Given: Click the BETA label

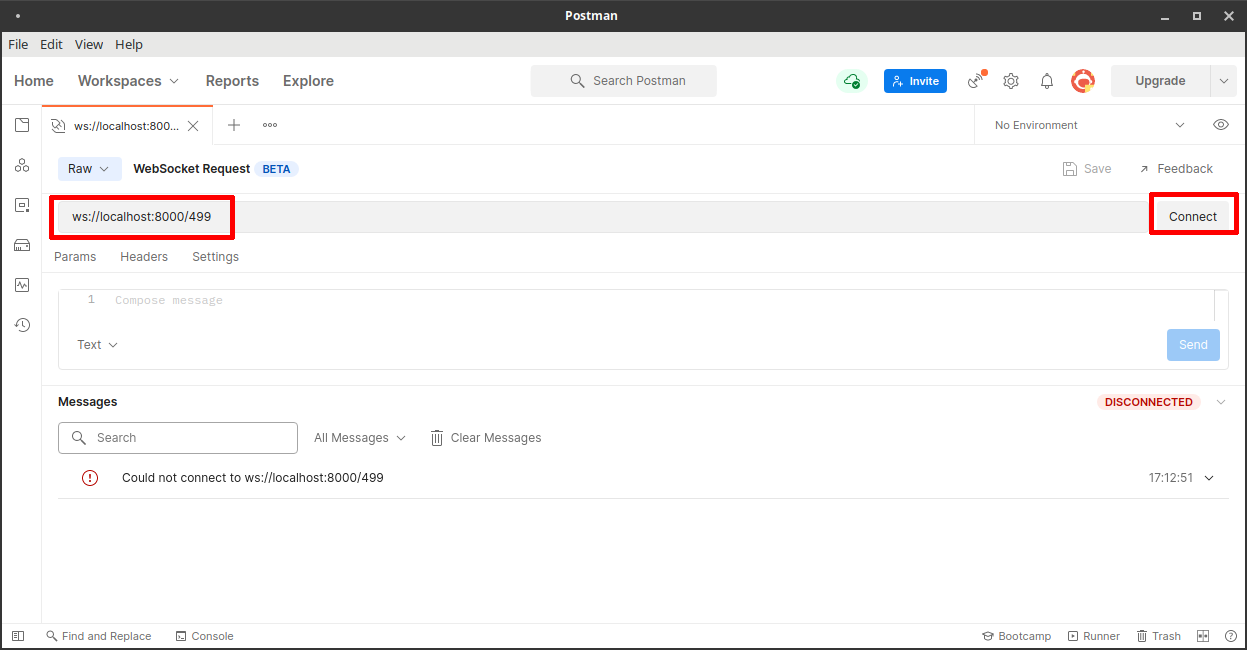Looking at the screenshot, I should click(x=277, y=169).
